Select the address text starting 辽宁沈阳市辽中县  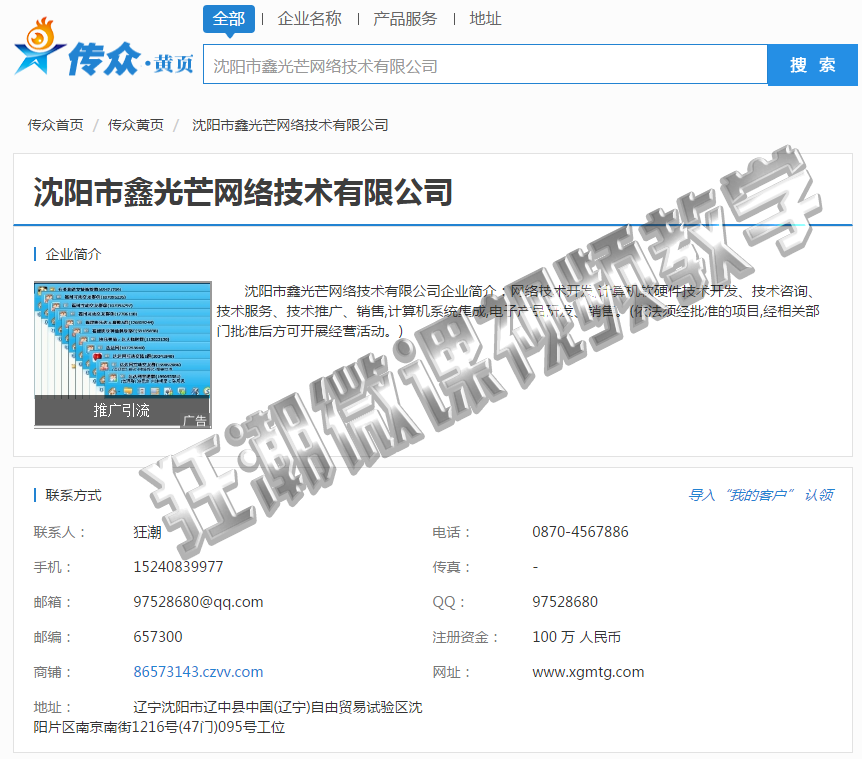[x=228, y=717]
